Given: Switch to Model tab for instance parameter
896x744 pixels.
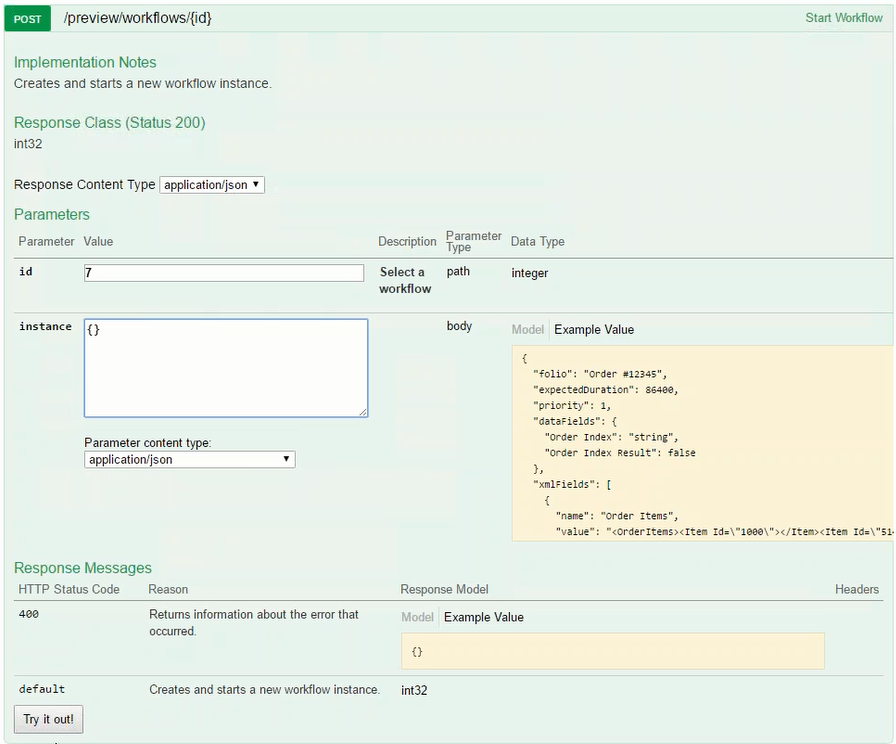Looking at the screenshot, I should pyautogui.click(x=528, y=330).
